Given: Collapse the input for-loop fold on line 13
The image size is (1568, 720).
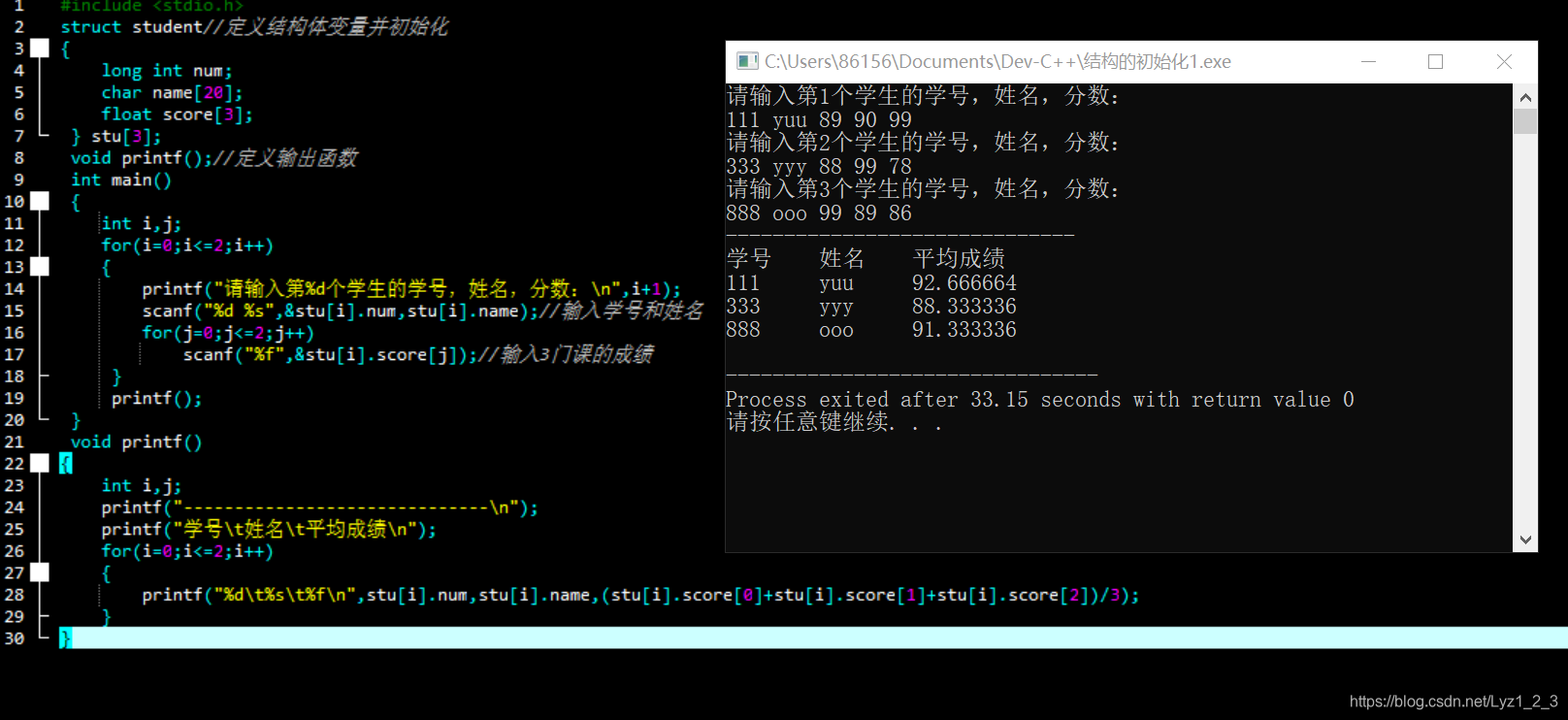Looking at the screenshot, I should coord(40,266).
